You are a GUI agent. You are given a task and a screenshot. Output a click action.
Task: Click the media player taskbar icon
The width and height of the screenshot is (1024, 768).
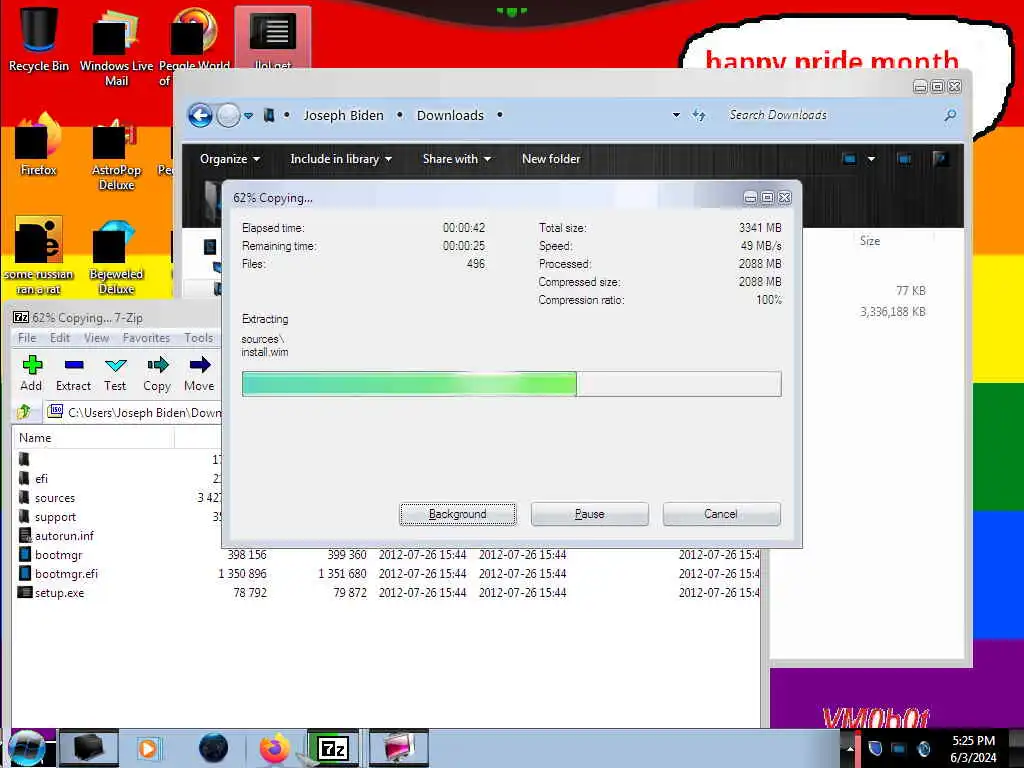tap(148, 748)
